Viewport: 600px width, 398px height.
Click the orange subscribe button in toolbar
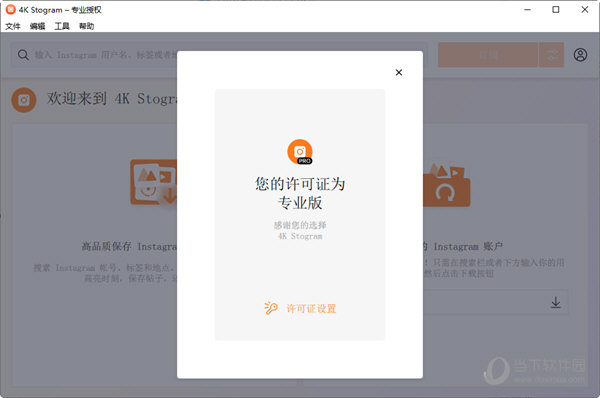tap(488, 55)
